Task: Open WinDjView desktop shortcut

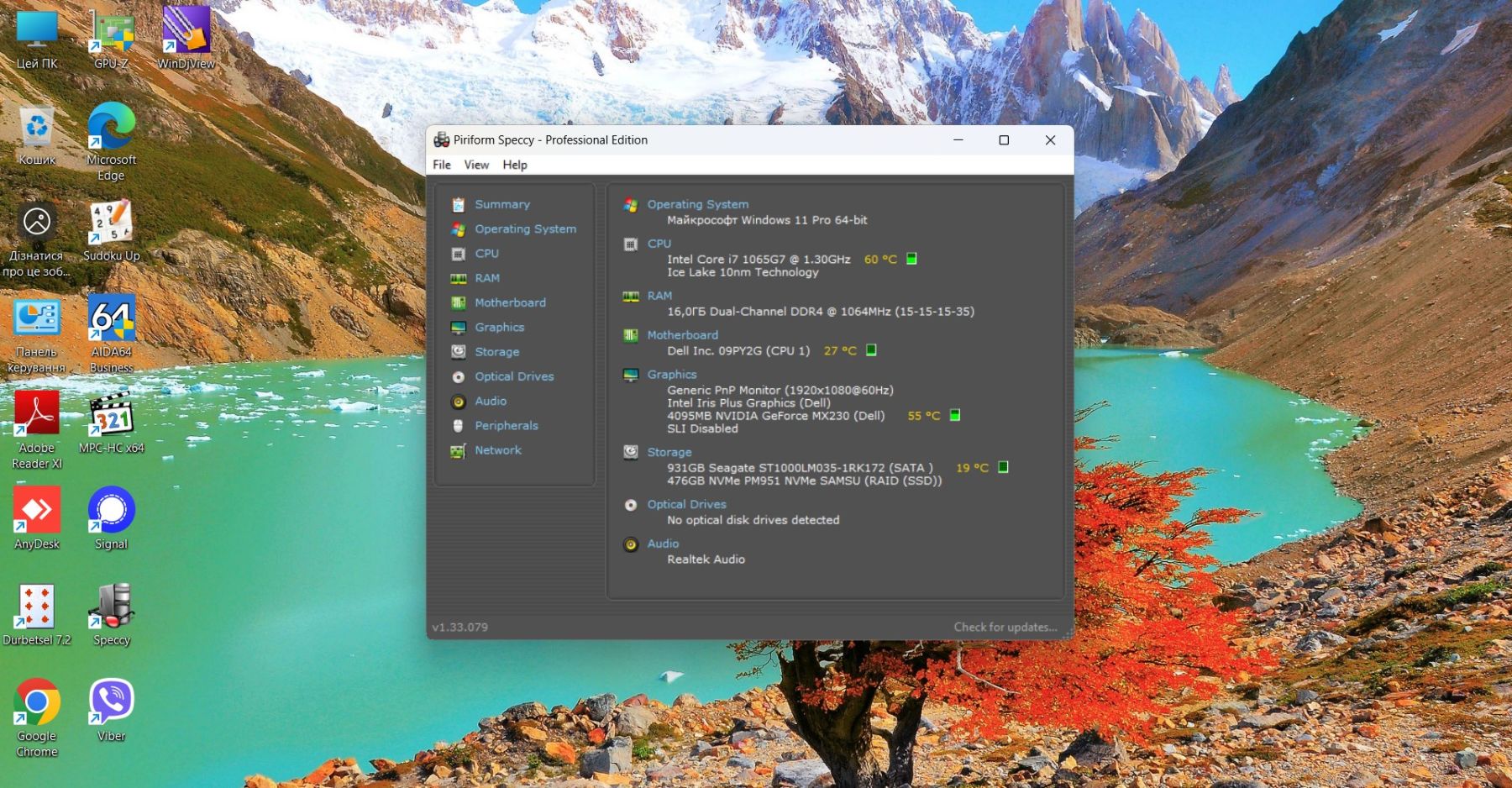Action: (186, 39)
